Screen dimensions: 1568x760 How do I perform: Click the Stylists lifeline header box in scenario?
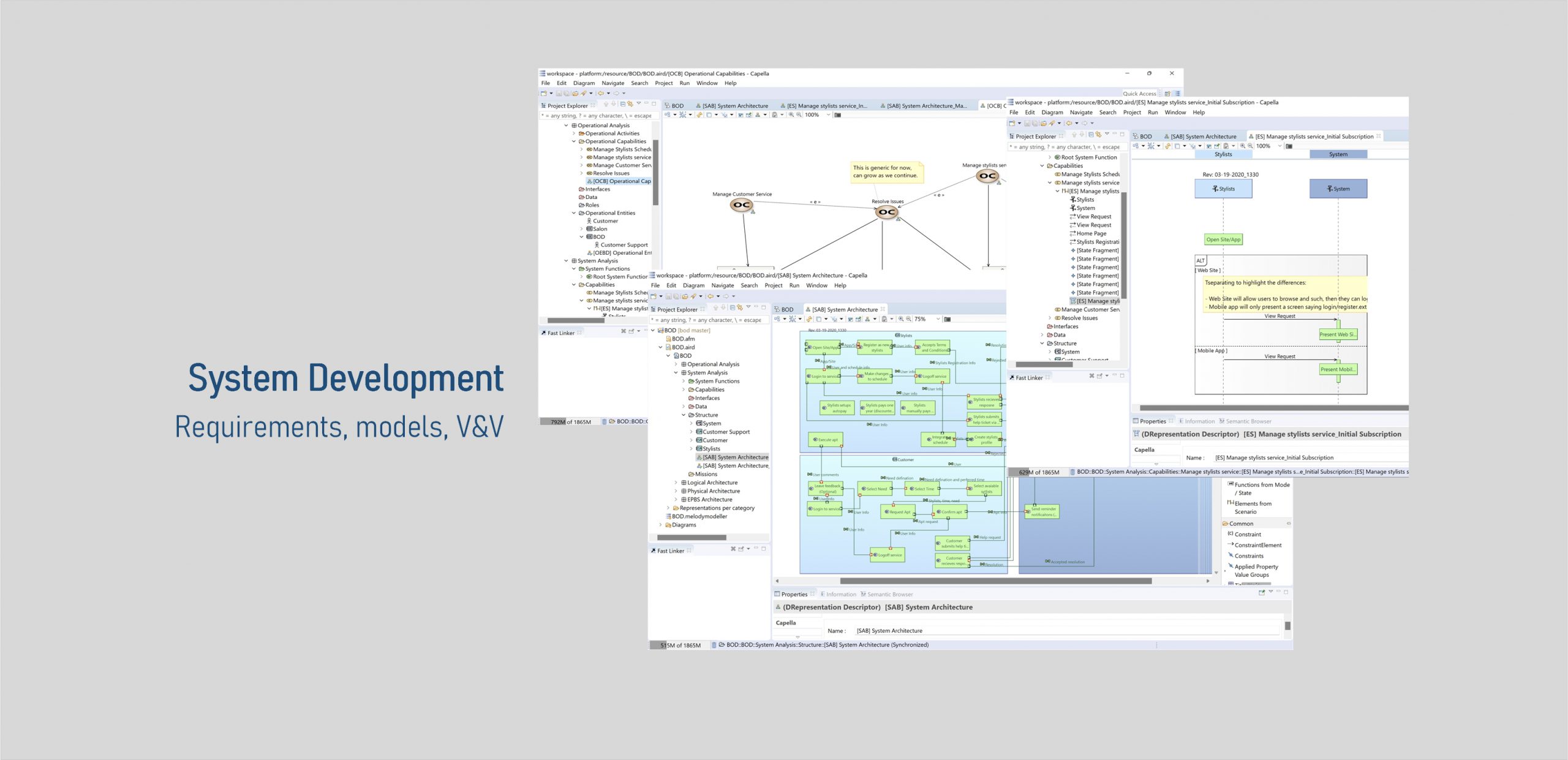(x=1223, y=189)
